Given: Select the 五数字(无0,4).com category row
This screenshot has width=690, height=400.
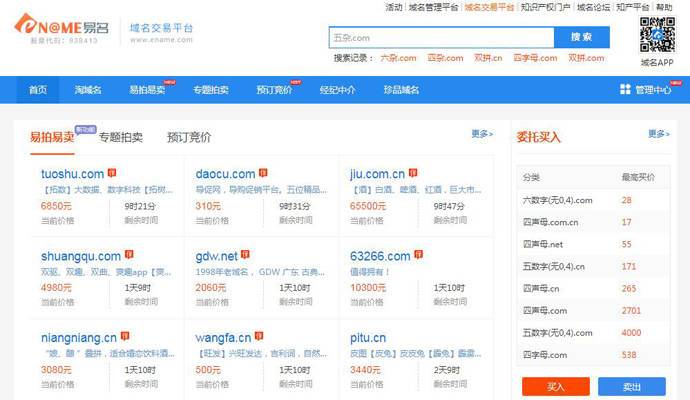Looking at the screenshot, I should (x=594, y=333).
